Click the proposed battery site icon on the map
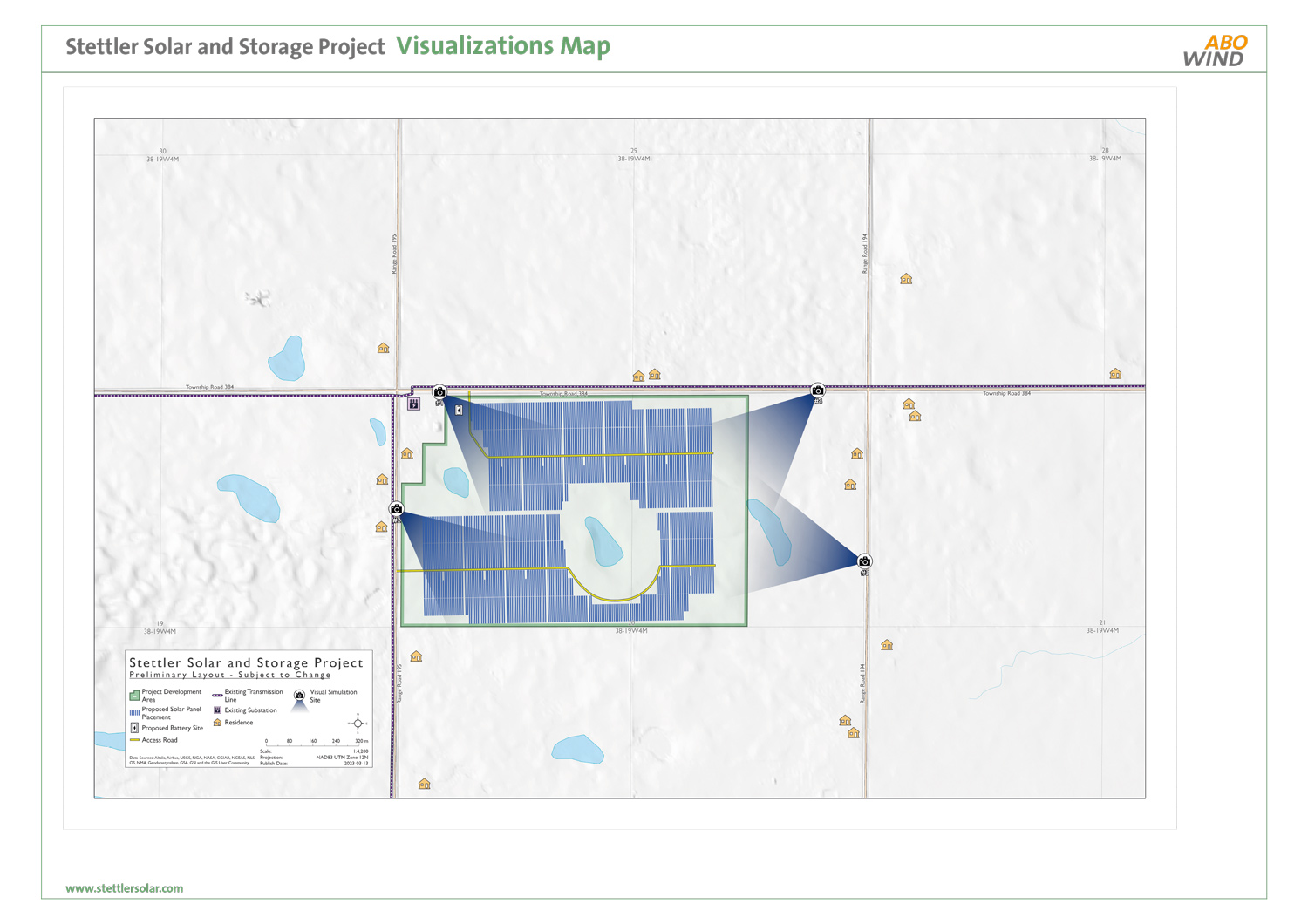 [459, 410]
